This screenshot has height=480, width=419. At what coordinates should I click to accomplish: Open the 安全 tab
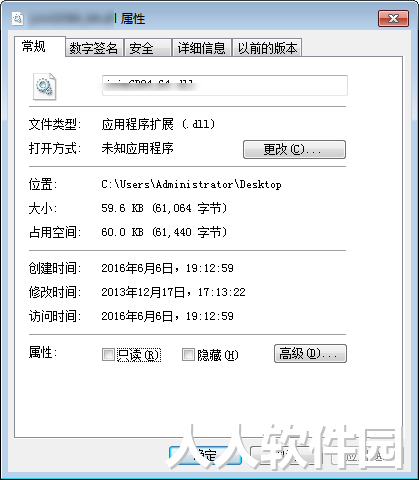(148, 48)
